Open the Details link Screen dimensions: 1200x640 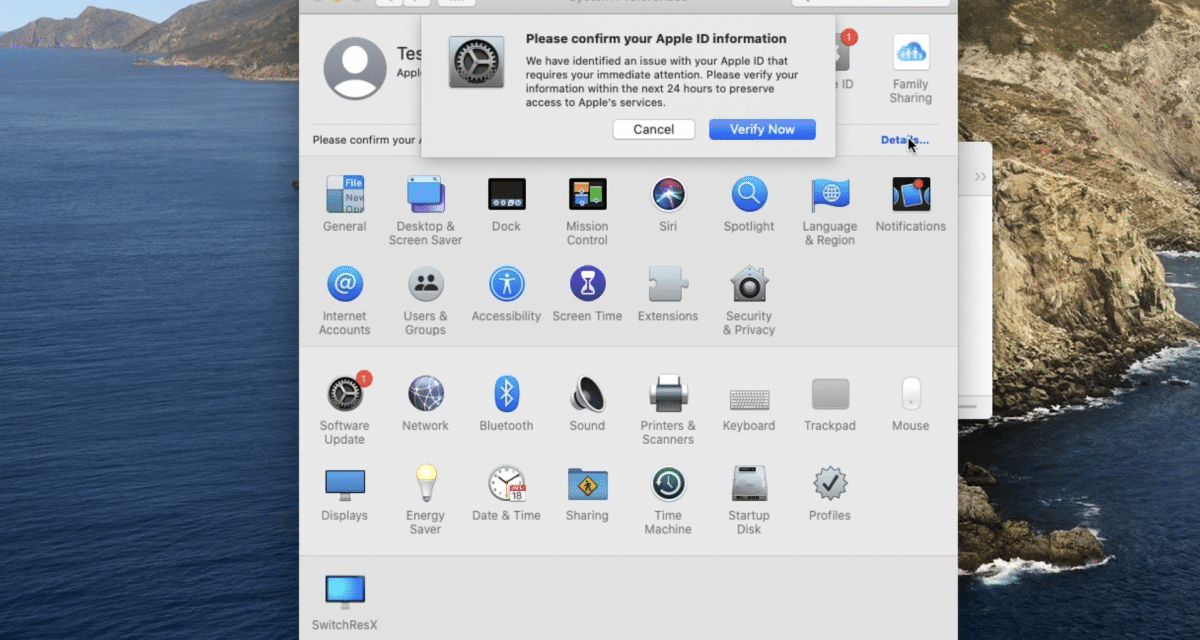[x=904, y=140]
